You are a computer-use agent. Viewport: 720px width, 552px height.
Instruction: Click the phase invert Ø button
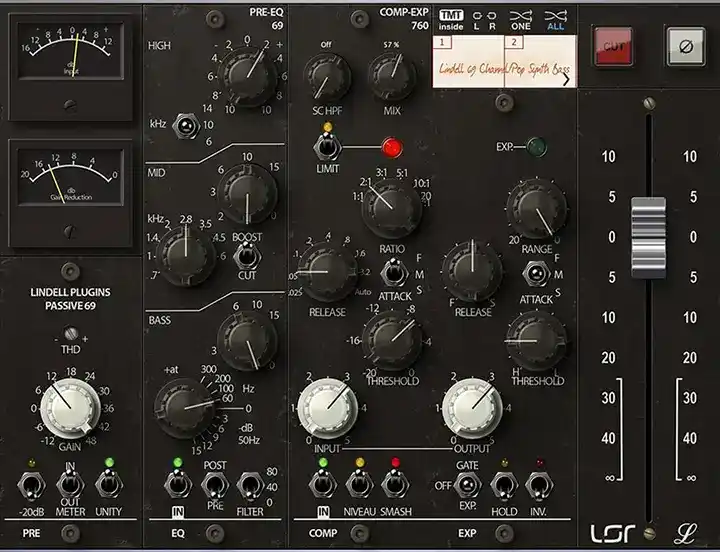click(x=686, y=46)
